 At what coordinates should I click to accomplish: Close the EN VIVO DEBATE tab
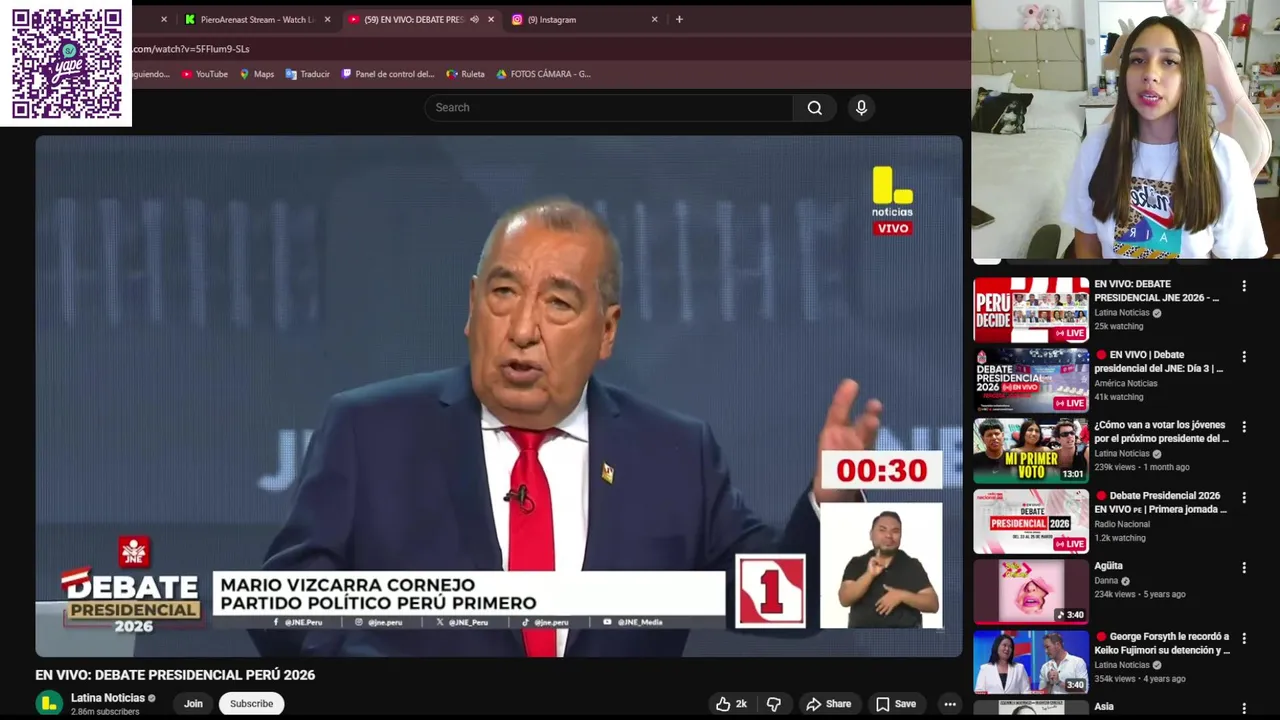pos(491,19)
